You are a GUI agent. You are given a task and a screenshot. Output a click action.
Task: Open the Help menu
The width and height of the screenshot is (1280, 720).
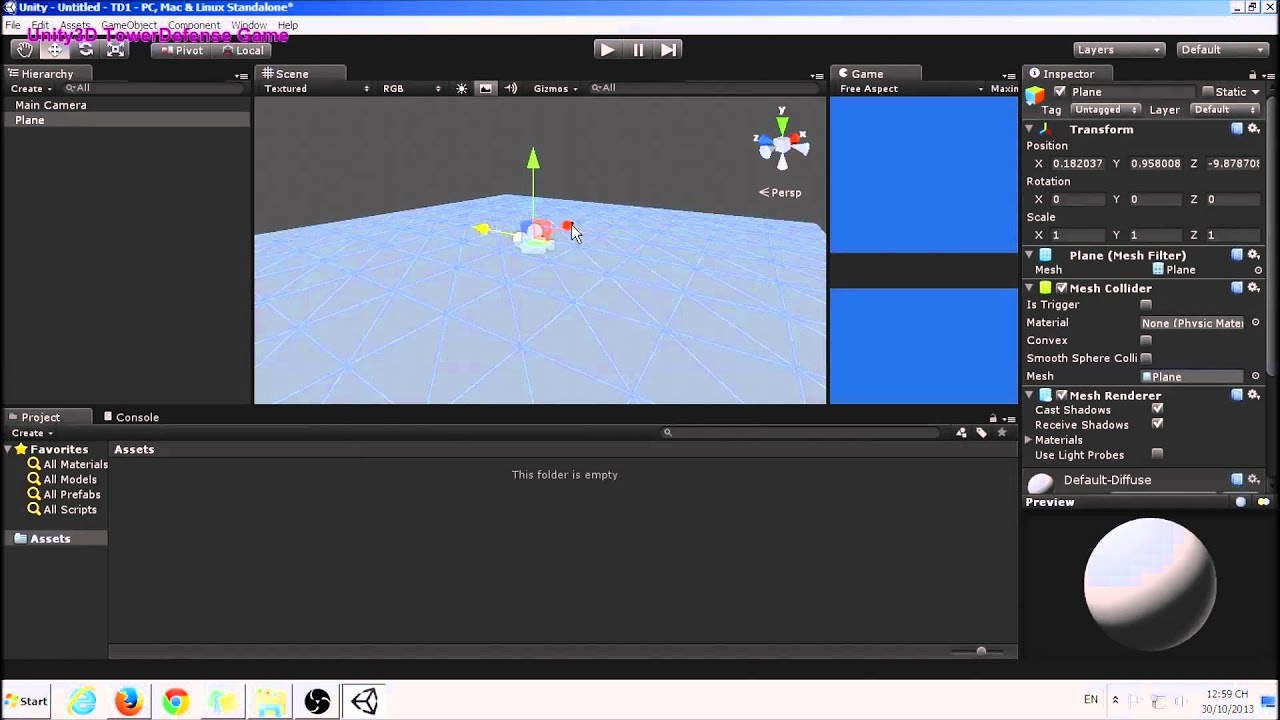tap(287, 25)
